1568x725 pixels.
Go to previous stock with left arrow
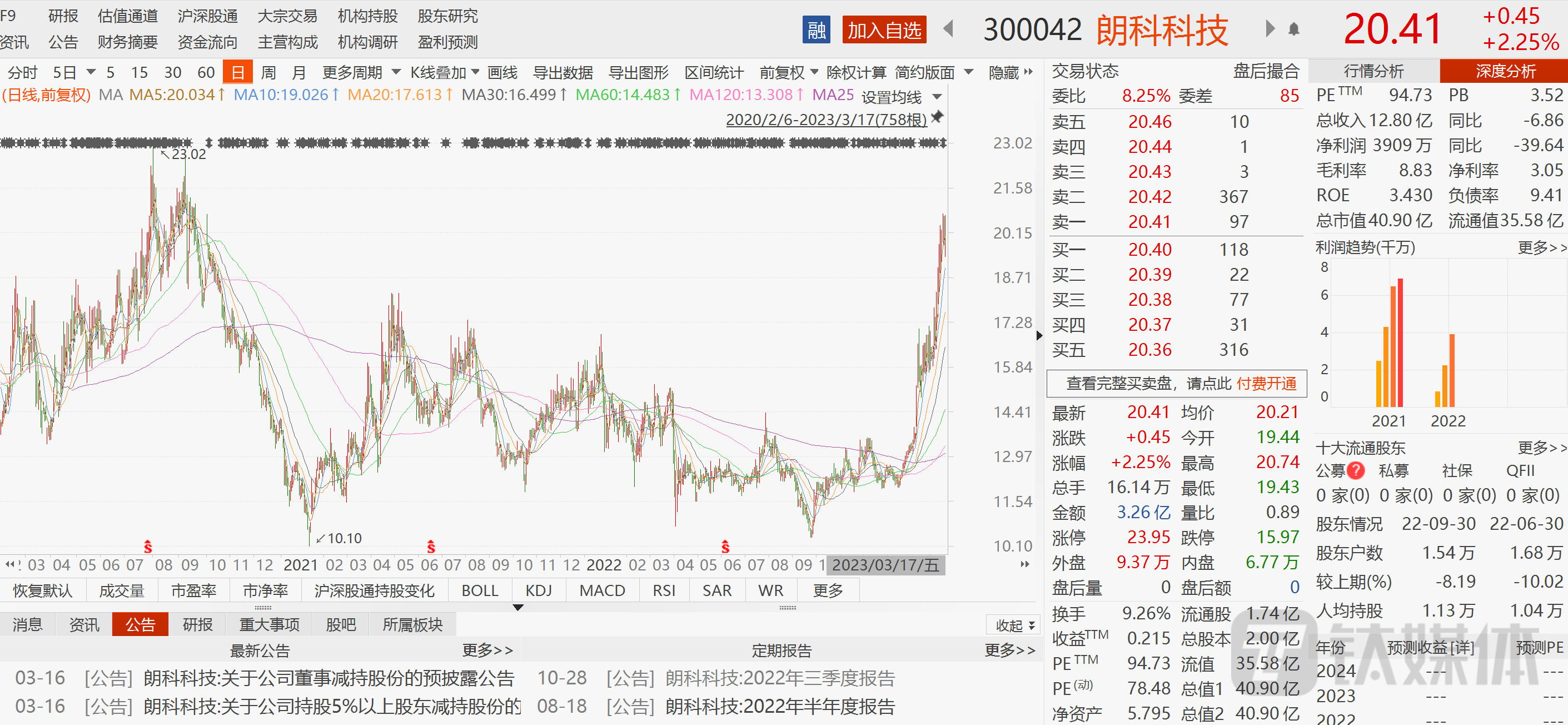tap(948, 28)
